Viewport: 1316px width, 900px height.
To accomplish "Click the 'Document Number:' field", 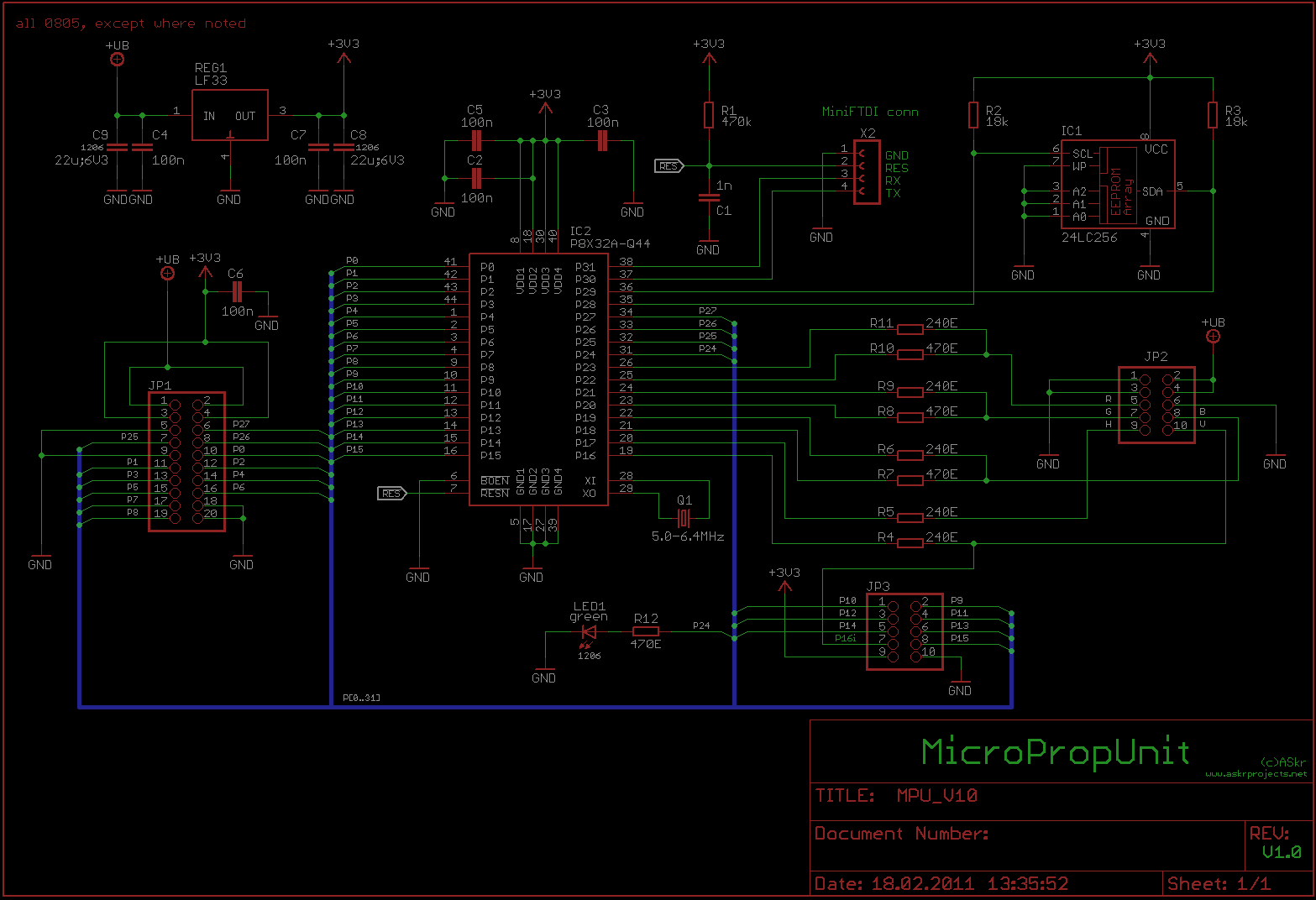I will (x=902, y=834).
